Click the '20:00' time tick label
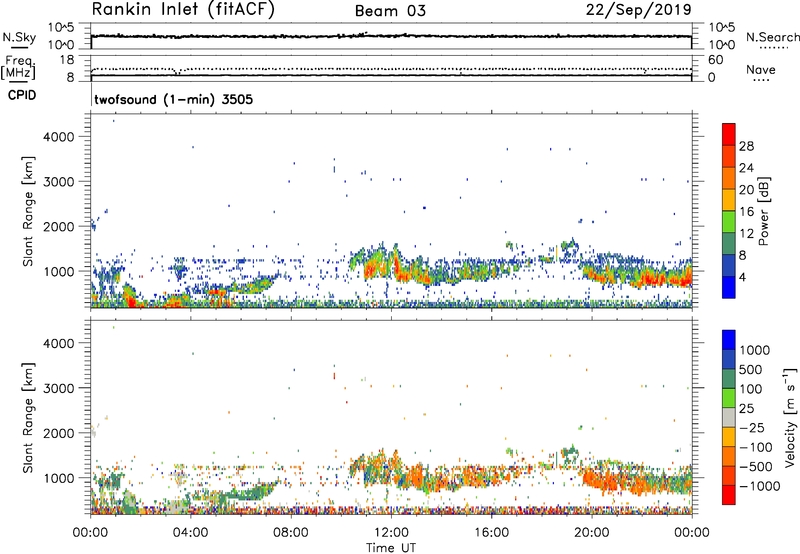800x554 pixels. pyautogui.click(x=591, y=533)
